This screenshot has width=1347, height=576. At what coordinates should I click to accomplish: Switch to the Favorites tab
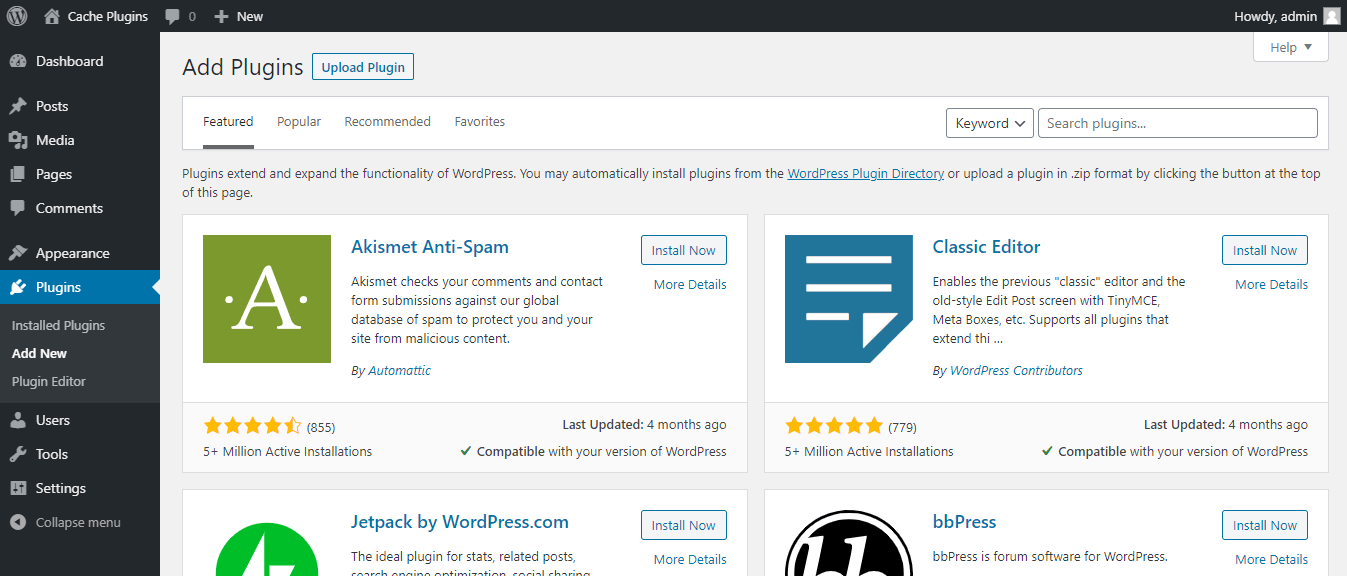(x=480, y=122)
